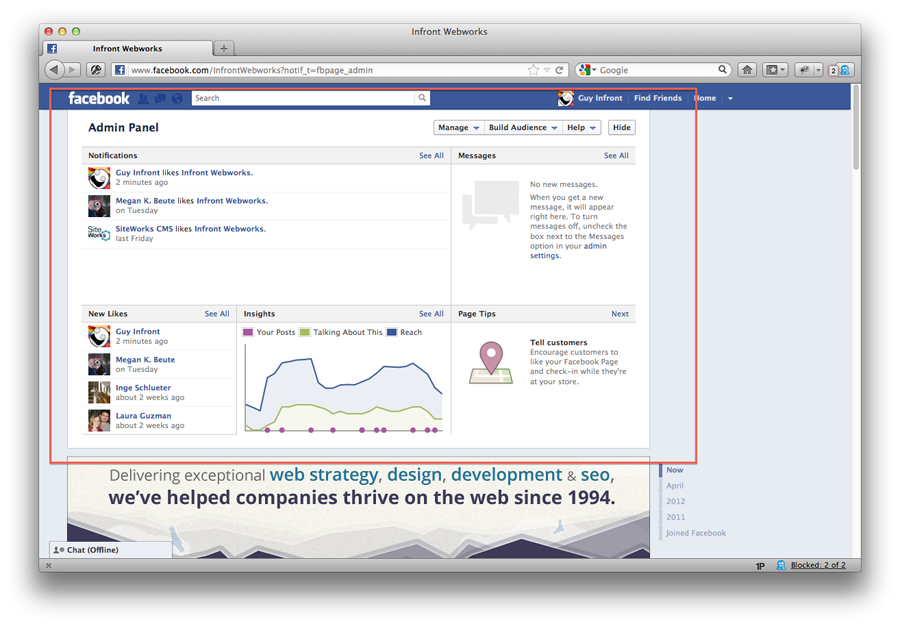Open the Manage dropdown

point(459,127)
